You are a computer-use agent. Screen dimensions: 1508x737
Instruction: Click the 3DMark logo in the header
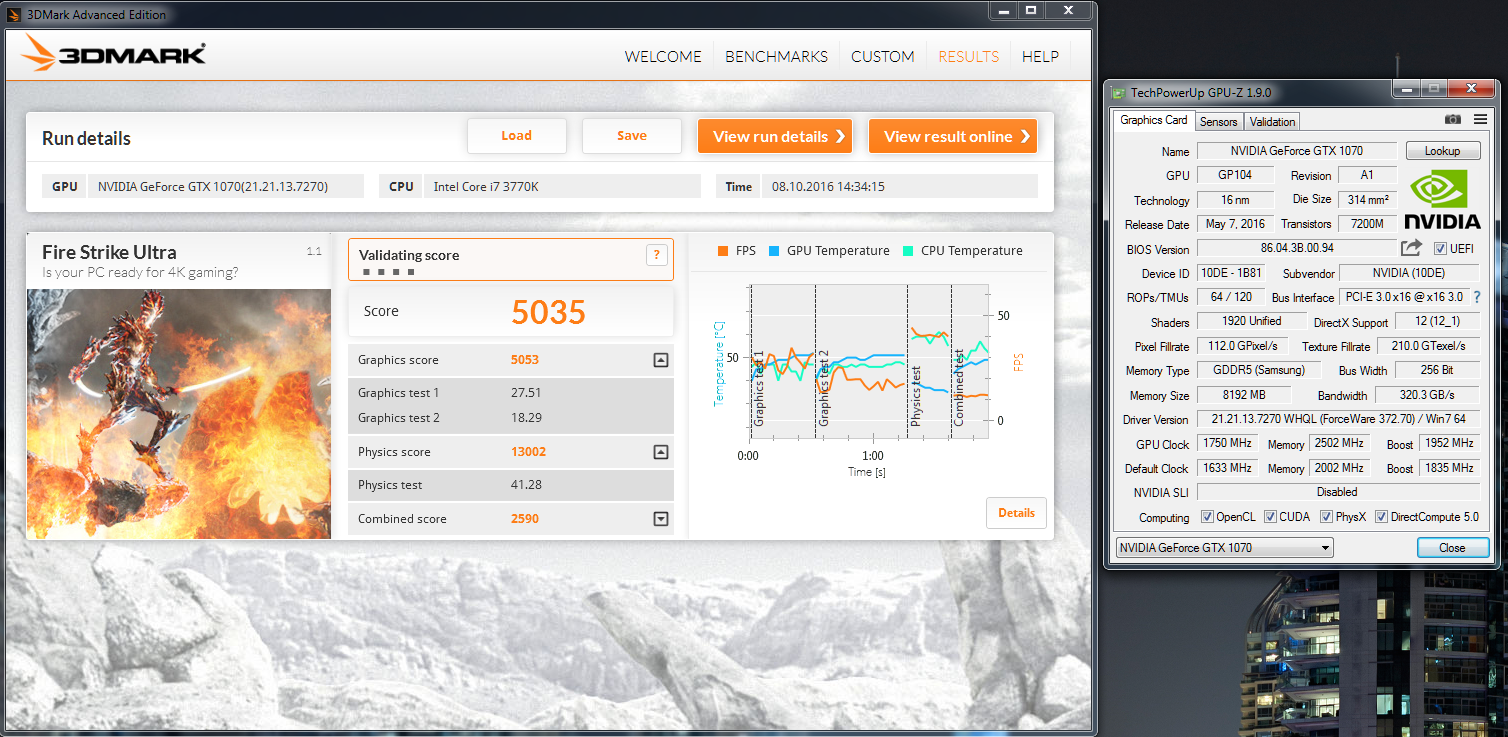click(x=114, y=53)
